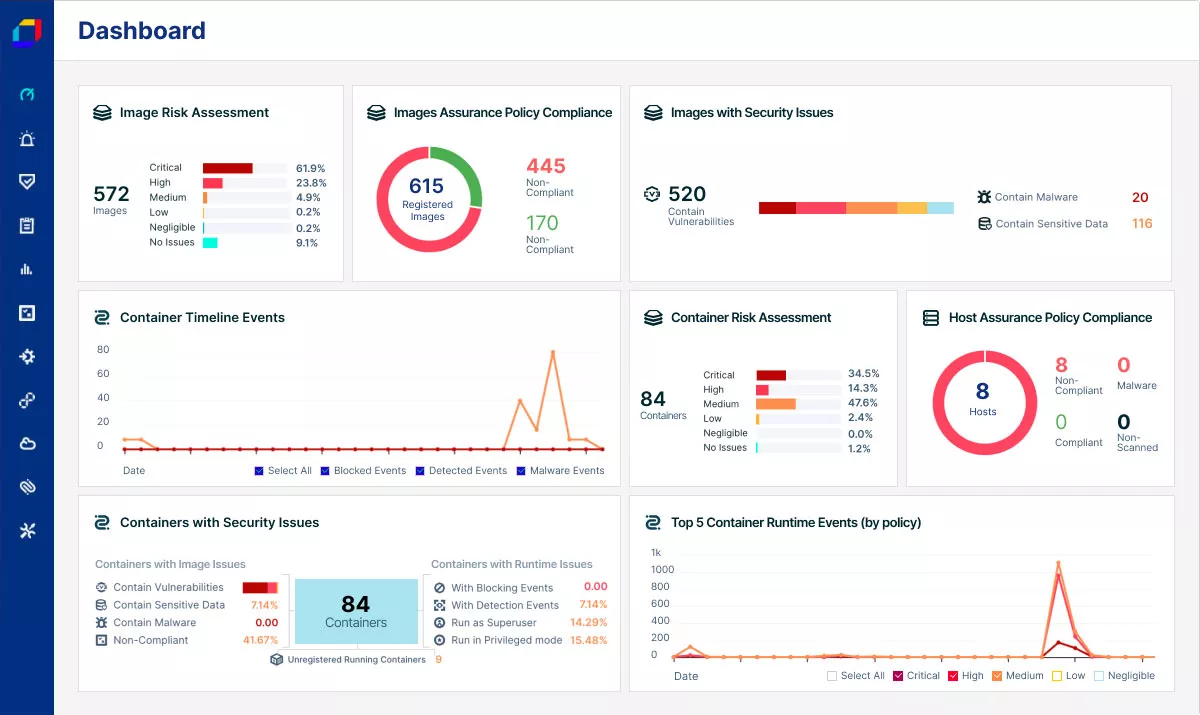1200x715 pixels.
Task: Open the gear cog icon in sidebar
Action: pyautogui.click(x=27, y=357)
